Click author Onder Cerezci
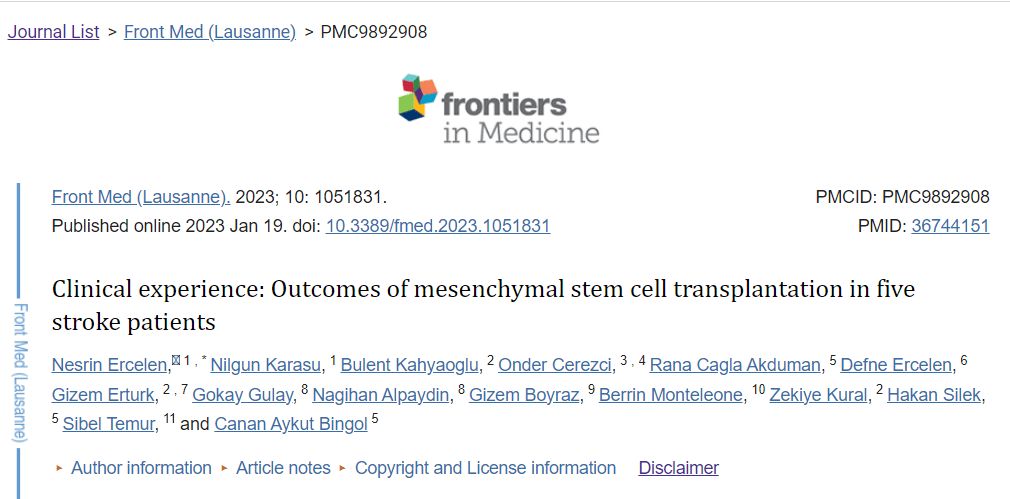This screenshot has width=1010, height=499. coord(555,364)
